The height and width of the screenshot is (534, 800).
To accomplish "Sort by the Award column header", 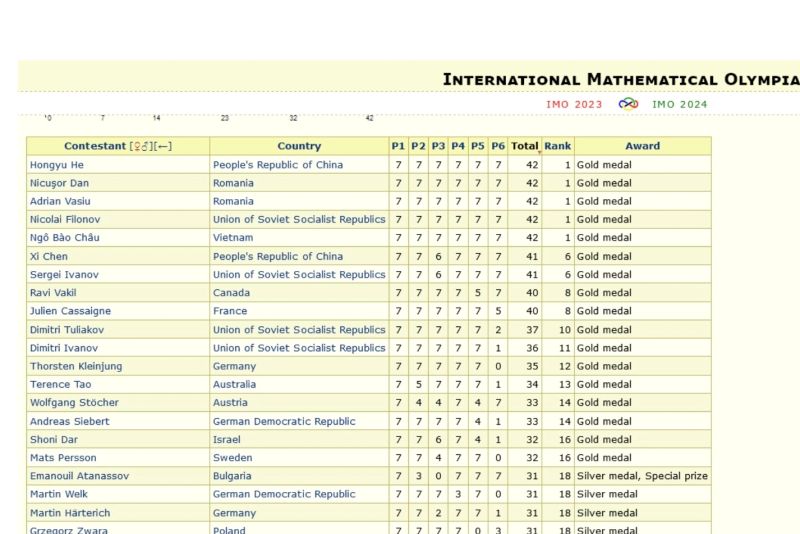I will pos(642,146).
